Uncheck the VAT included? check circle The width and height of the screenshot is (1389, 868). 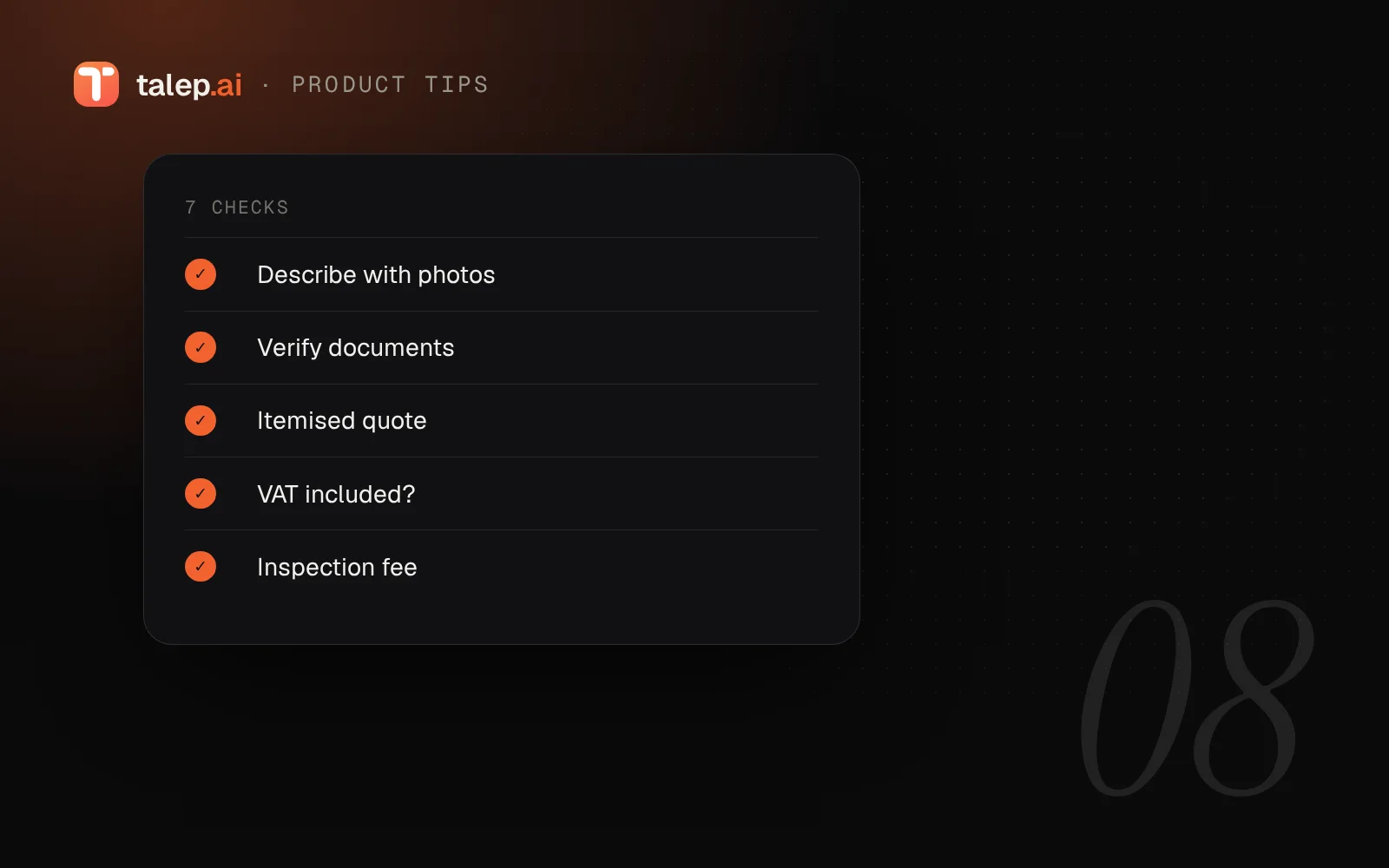[x=201, y=494]
